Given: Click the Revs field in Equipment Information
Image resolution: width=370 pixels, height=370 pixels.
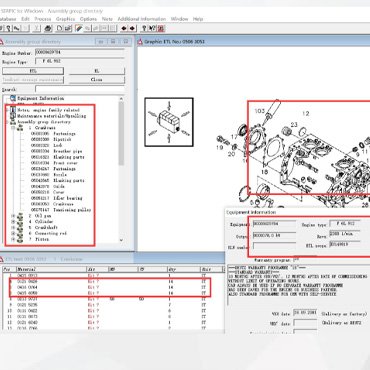Looking at the screenshot, I should (x=345, y=234).
